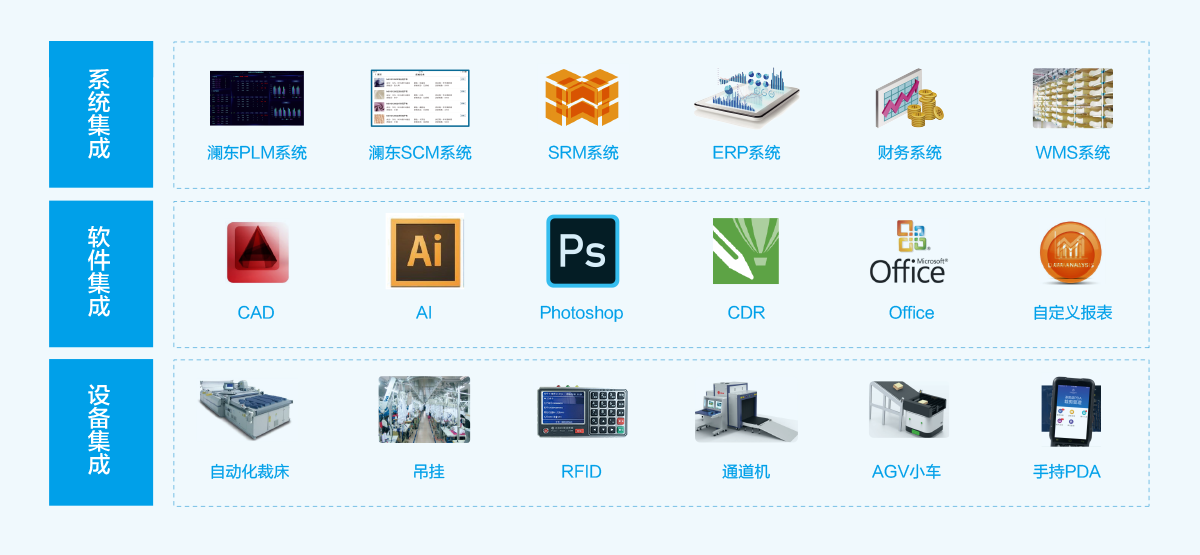Select the 设备集成 row label
This screenshot has width=1200, height=555.
click(99, 430)
